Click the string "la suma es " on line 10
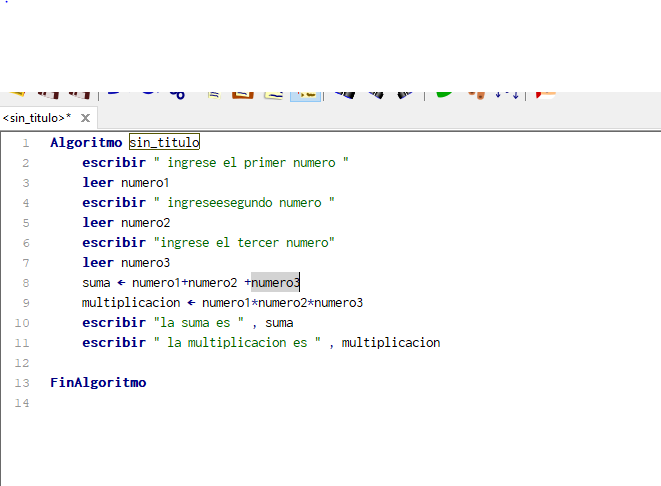661x486 pixels. point(199,323)
